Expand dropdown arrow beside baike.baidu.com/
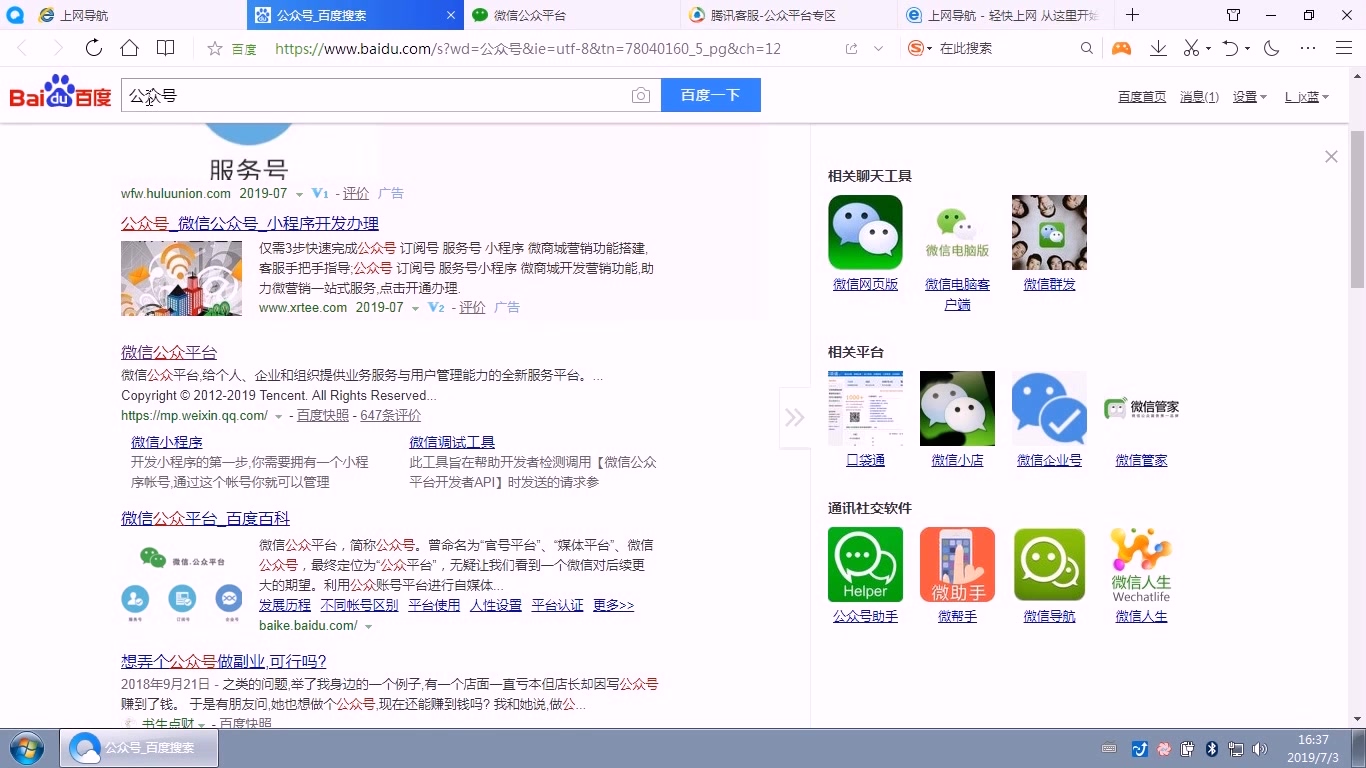1366x768 pixels. (x=368, y=627)
